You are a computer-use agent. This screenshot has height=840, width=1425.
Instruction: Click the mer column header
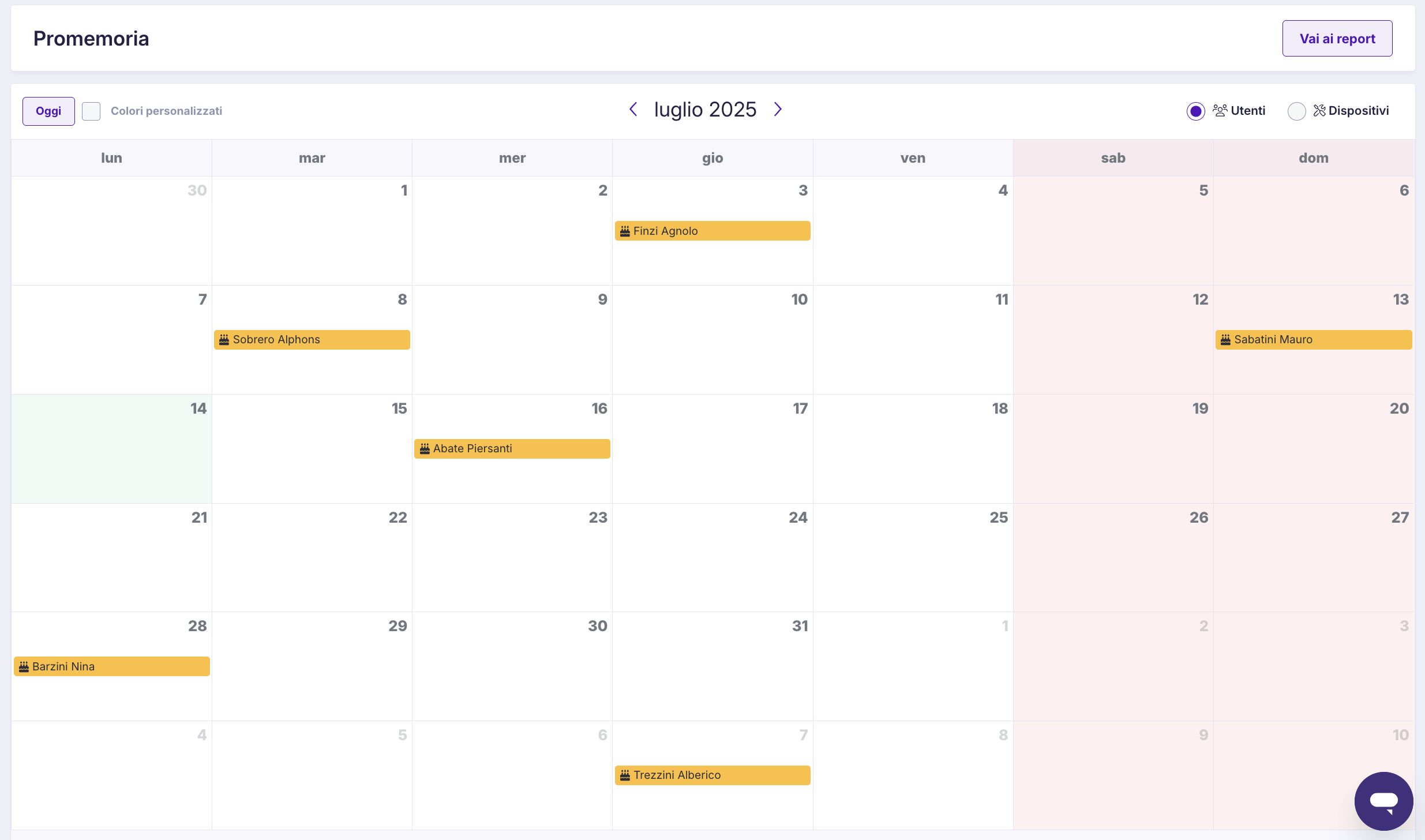[512, 158]
